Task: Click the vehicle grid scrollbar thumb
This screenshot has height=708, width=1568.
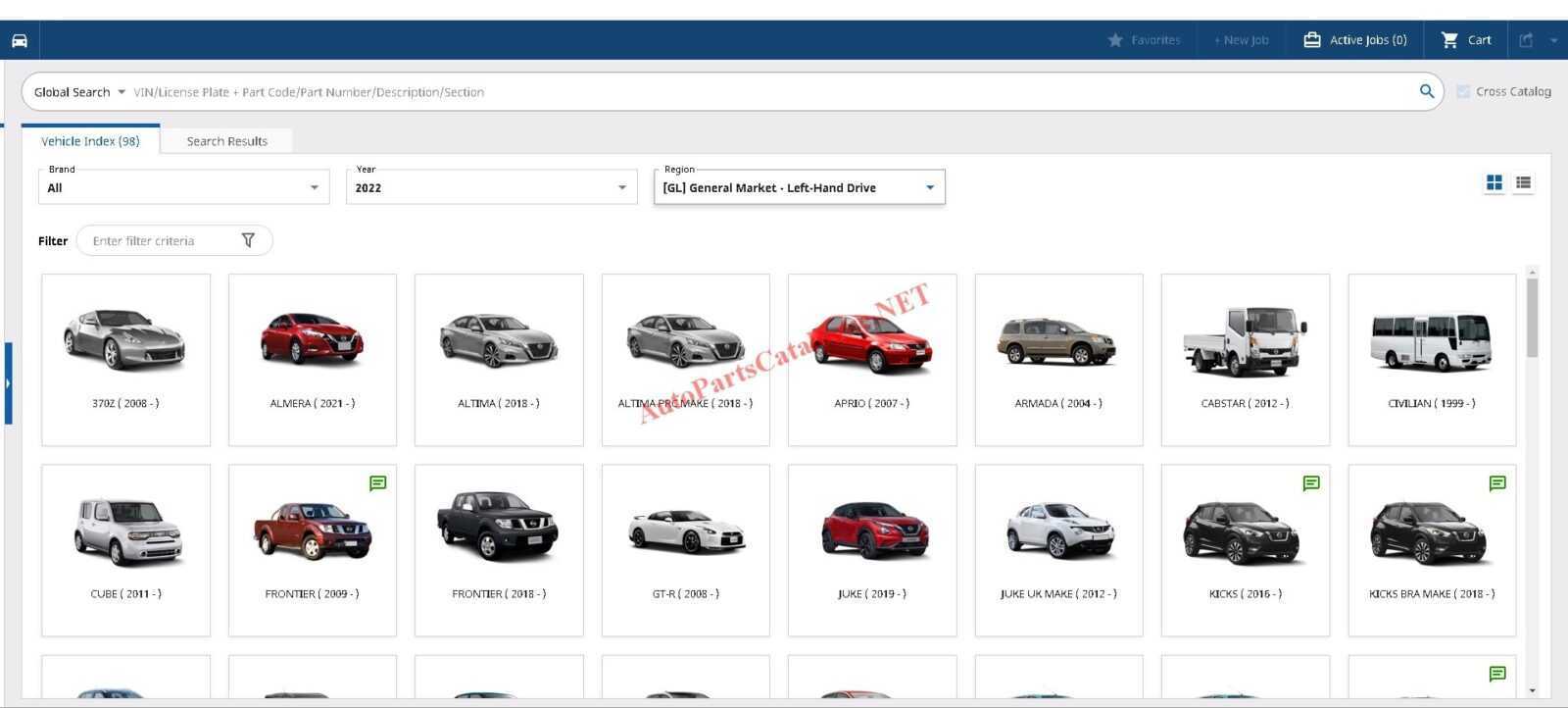Action: click(x=1532, y=318)
